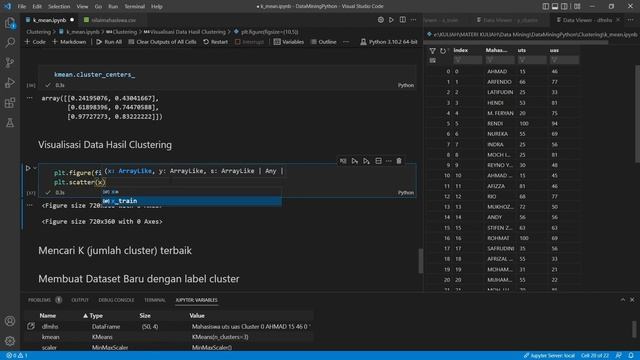Add a new Code cell
Image resolution: width=640 pixels, height=360 pixels.
click(x=35, y=42)
